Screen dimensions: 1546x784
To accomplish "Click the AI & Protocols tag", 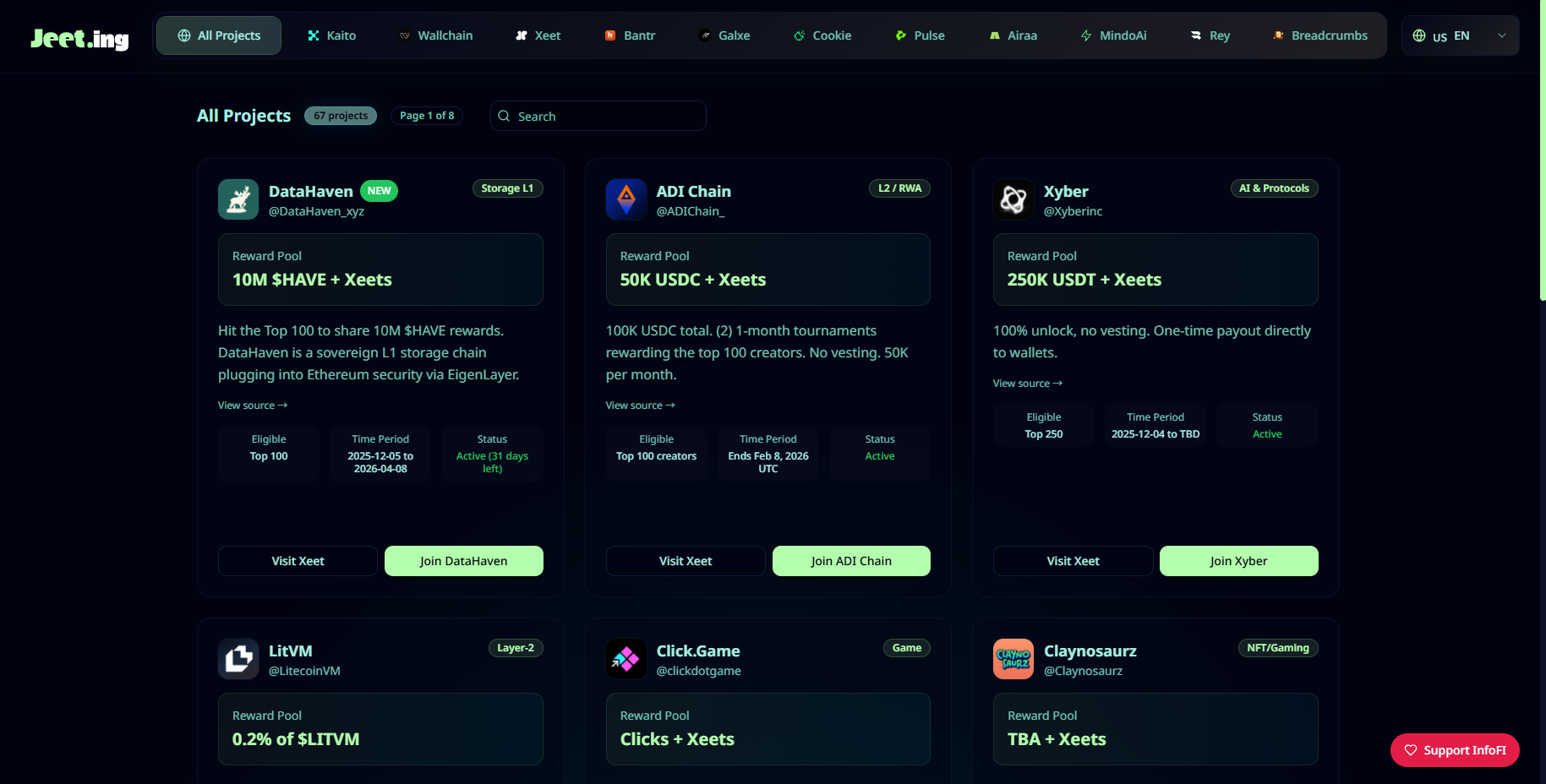I will coord(1274,188).
